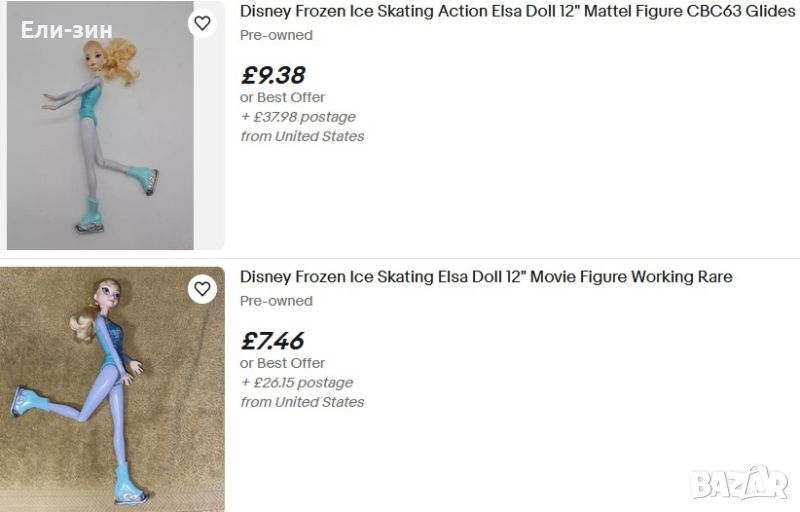
Task: Click the Pre-owned label on the first listing
Action: coord(276,35)
